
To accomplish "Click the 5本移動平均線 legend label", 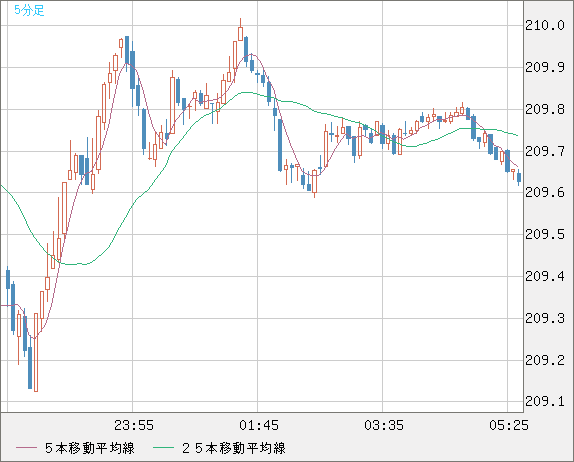I will (x=90, y=448).
